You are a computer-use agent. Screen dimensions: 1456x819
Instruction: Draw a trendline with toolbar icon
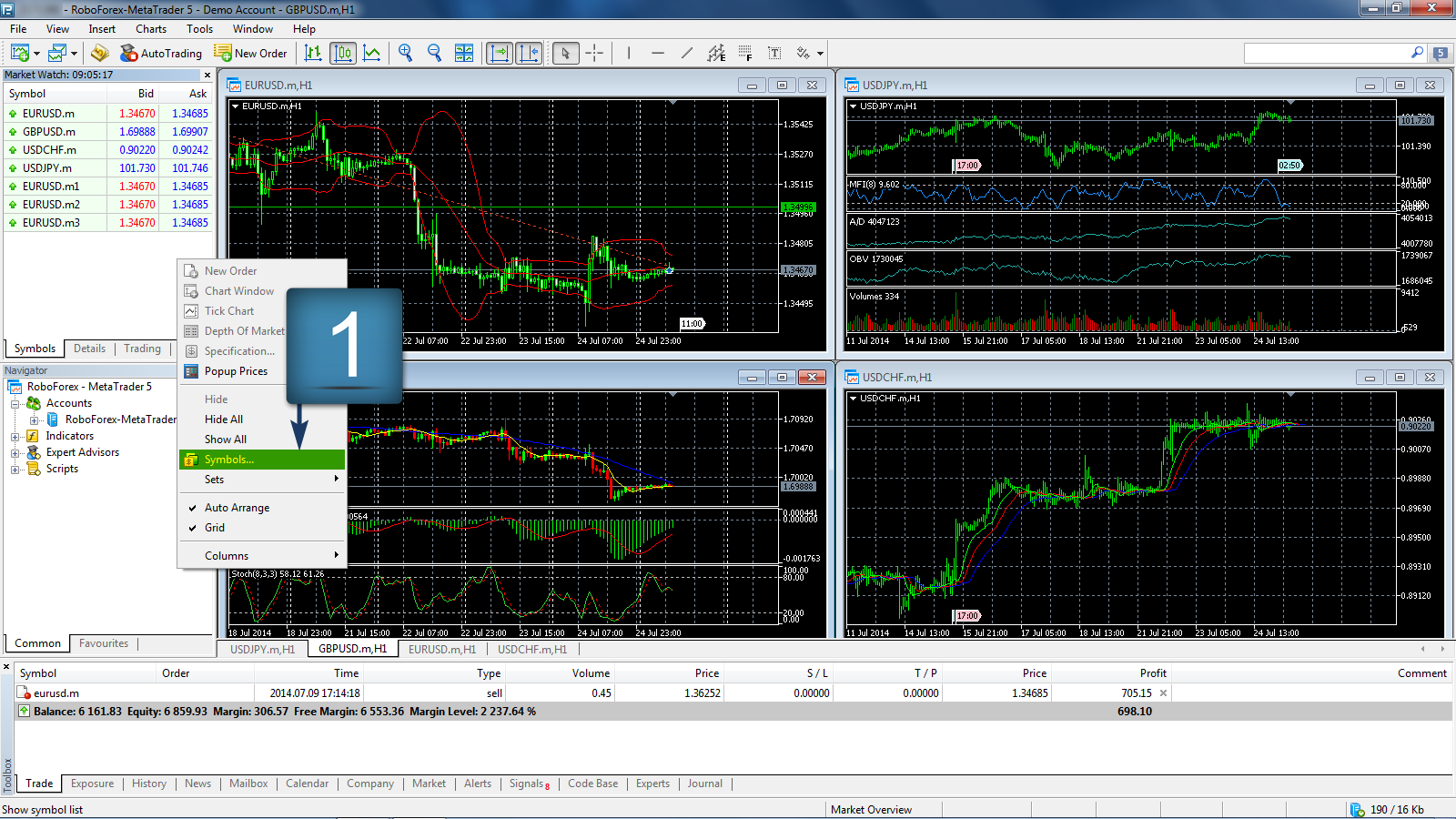click(687, 54)
